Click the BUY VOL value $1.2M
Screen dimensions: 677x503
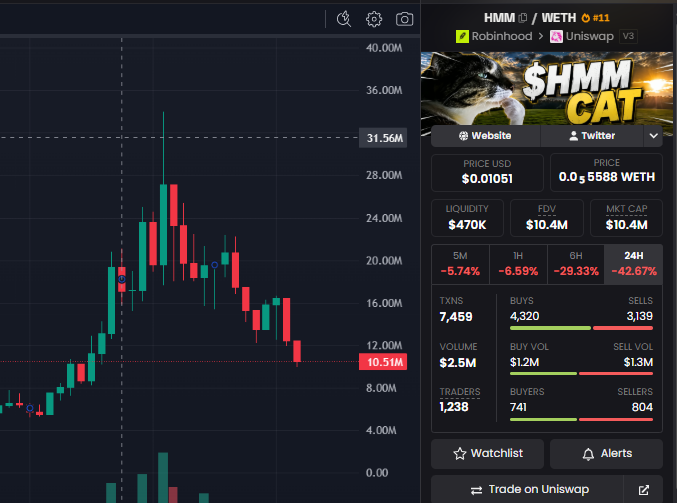(524, 362)
